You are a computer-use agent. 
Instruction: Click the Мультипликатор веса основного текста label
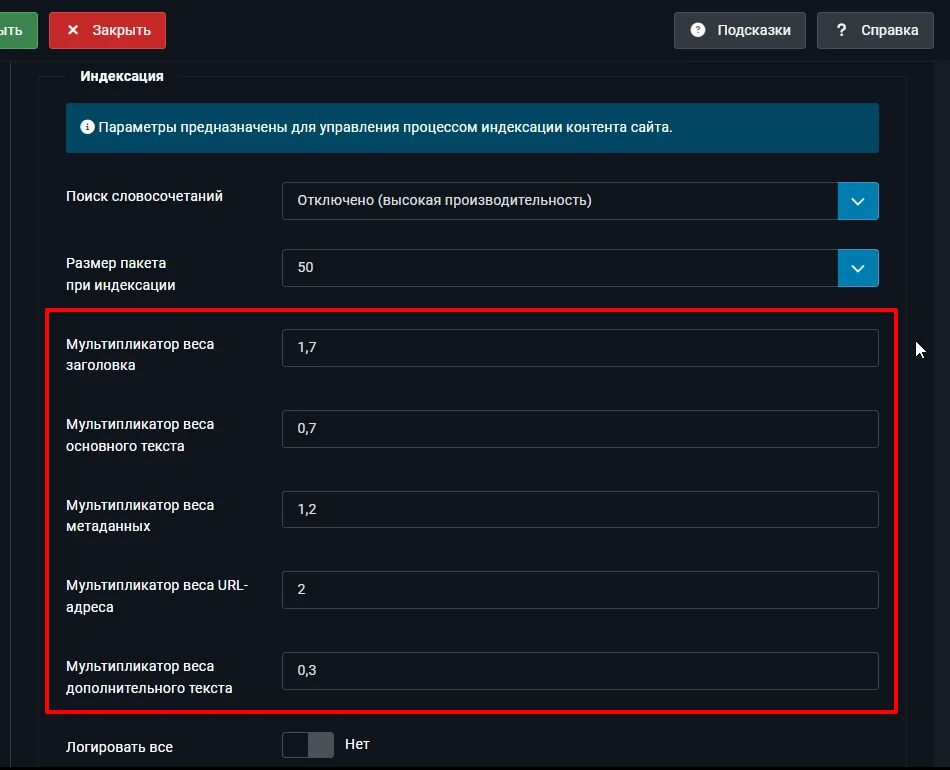click(x=140, y=435)
